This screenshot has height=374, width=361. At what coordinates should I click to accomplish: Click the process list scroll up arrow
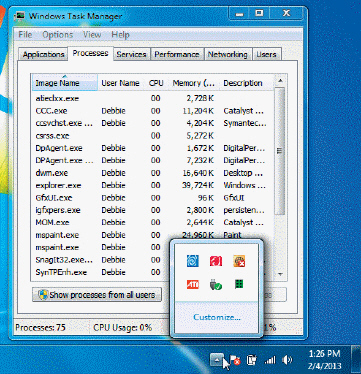coord(280,80)
